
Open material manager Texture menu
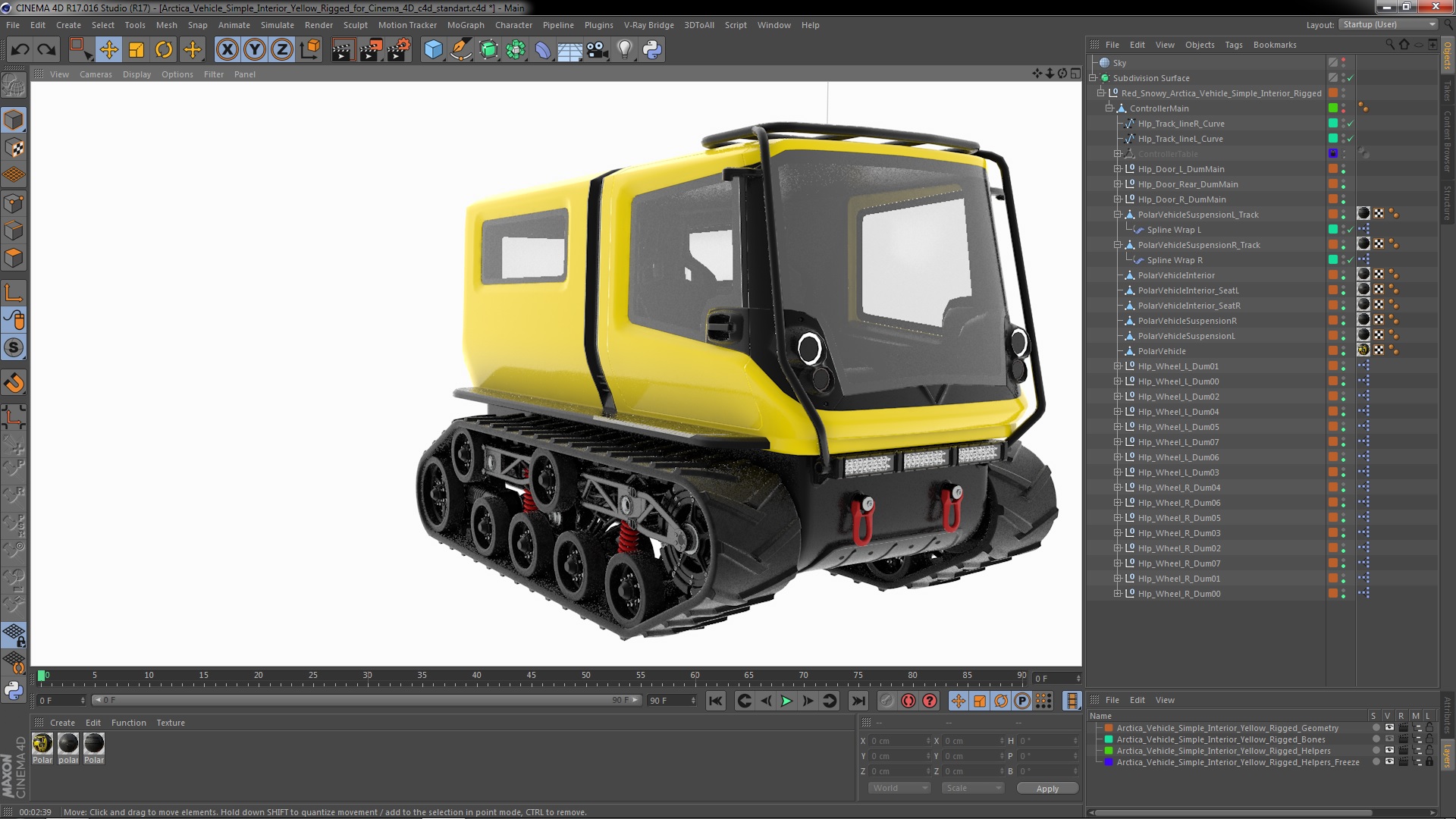(x=171, y=723)
